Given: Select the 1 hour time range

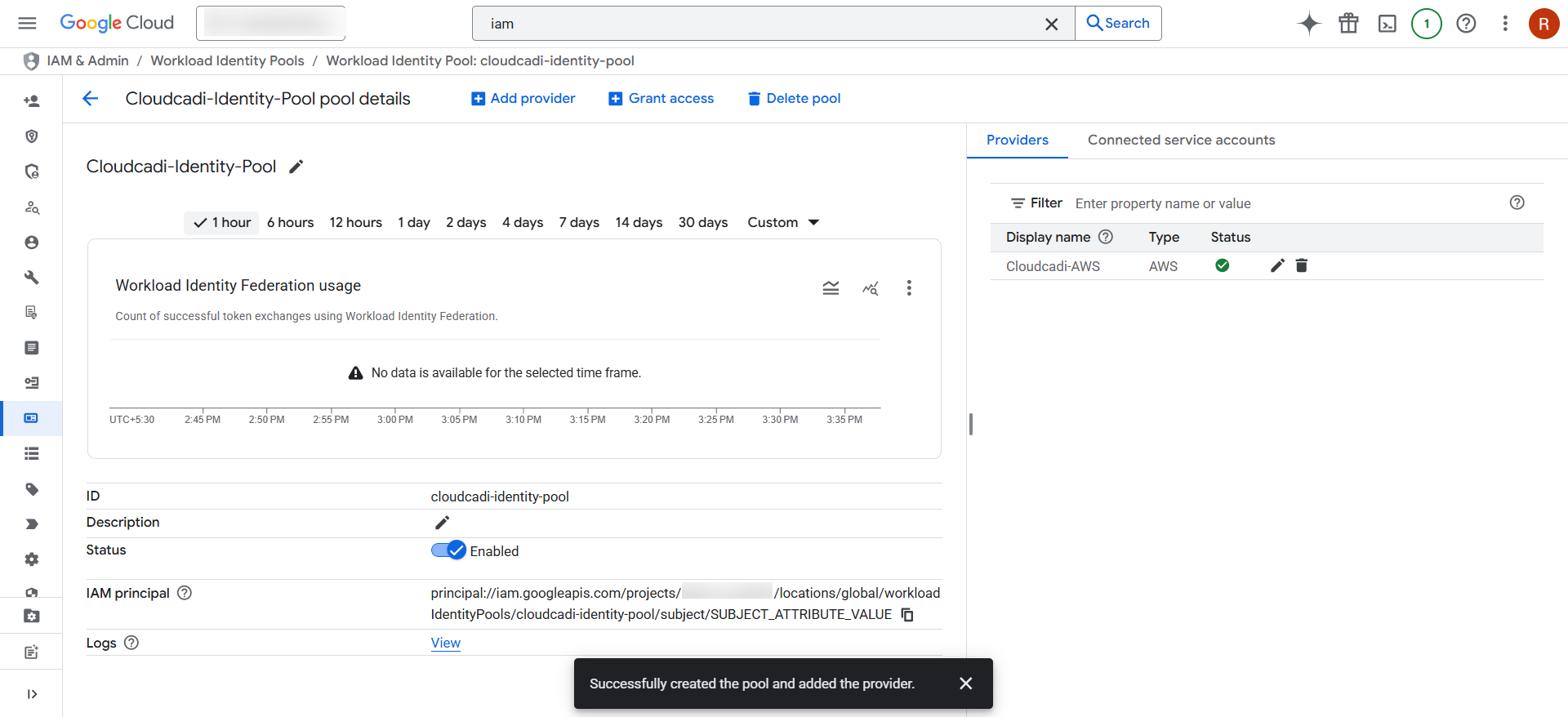Looking at the screenshot, I should point(222,223).
